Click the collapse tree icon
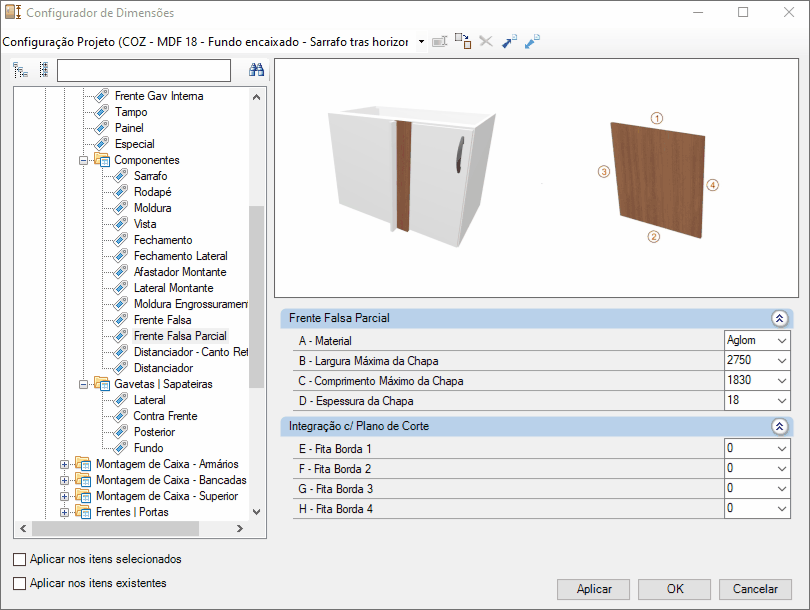Image resolution: width=810 pixels, height=610 pixels. 44,70
